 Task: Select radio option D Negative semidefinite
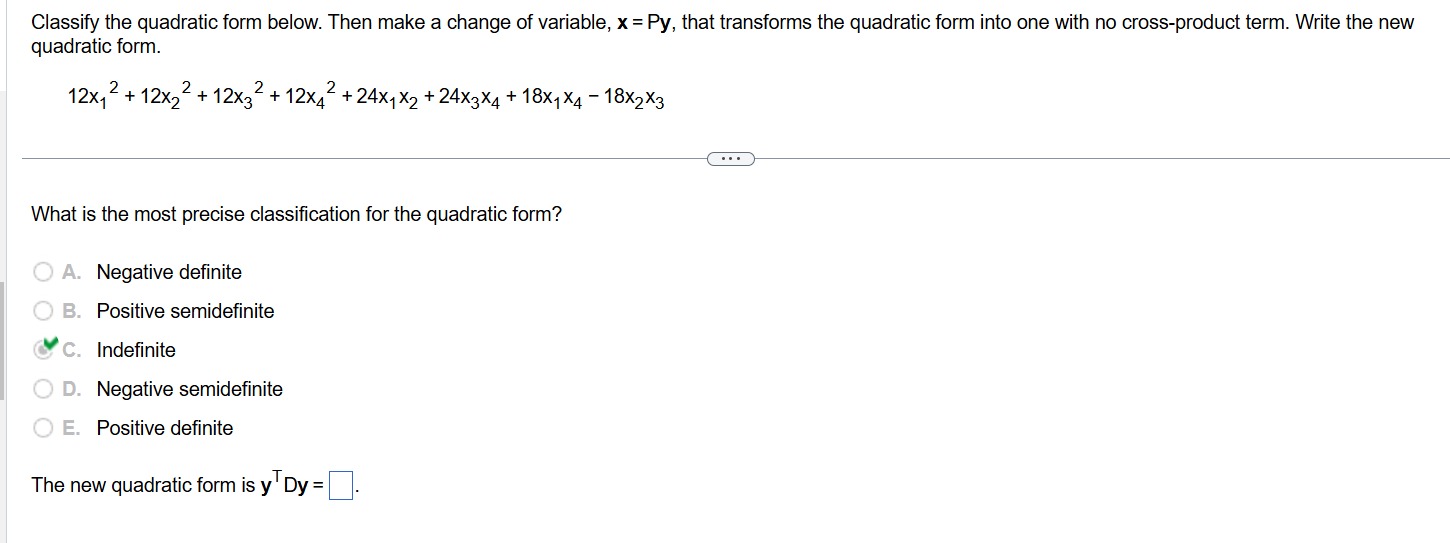[43, 389]
